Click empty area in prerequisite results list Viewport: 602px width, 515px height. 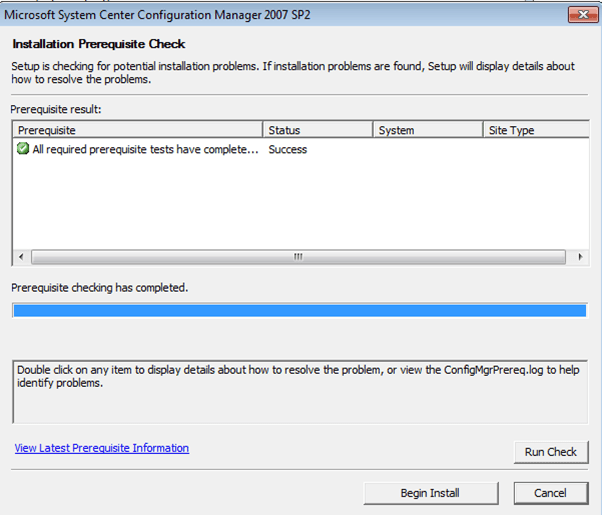point(300,205)
